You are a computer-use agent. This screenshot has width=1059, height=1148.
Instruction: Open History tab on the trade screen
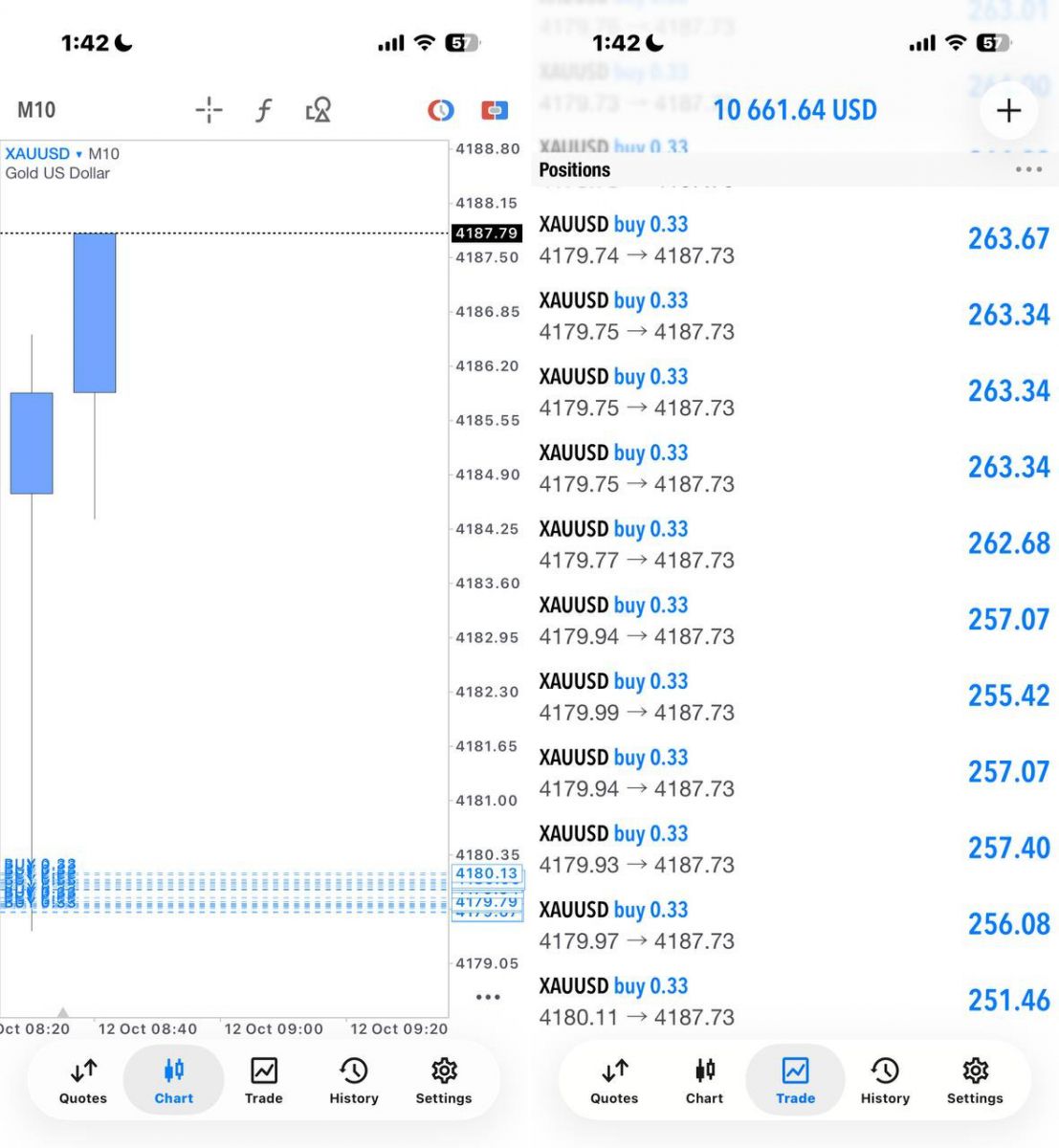(885, 1081)
